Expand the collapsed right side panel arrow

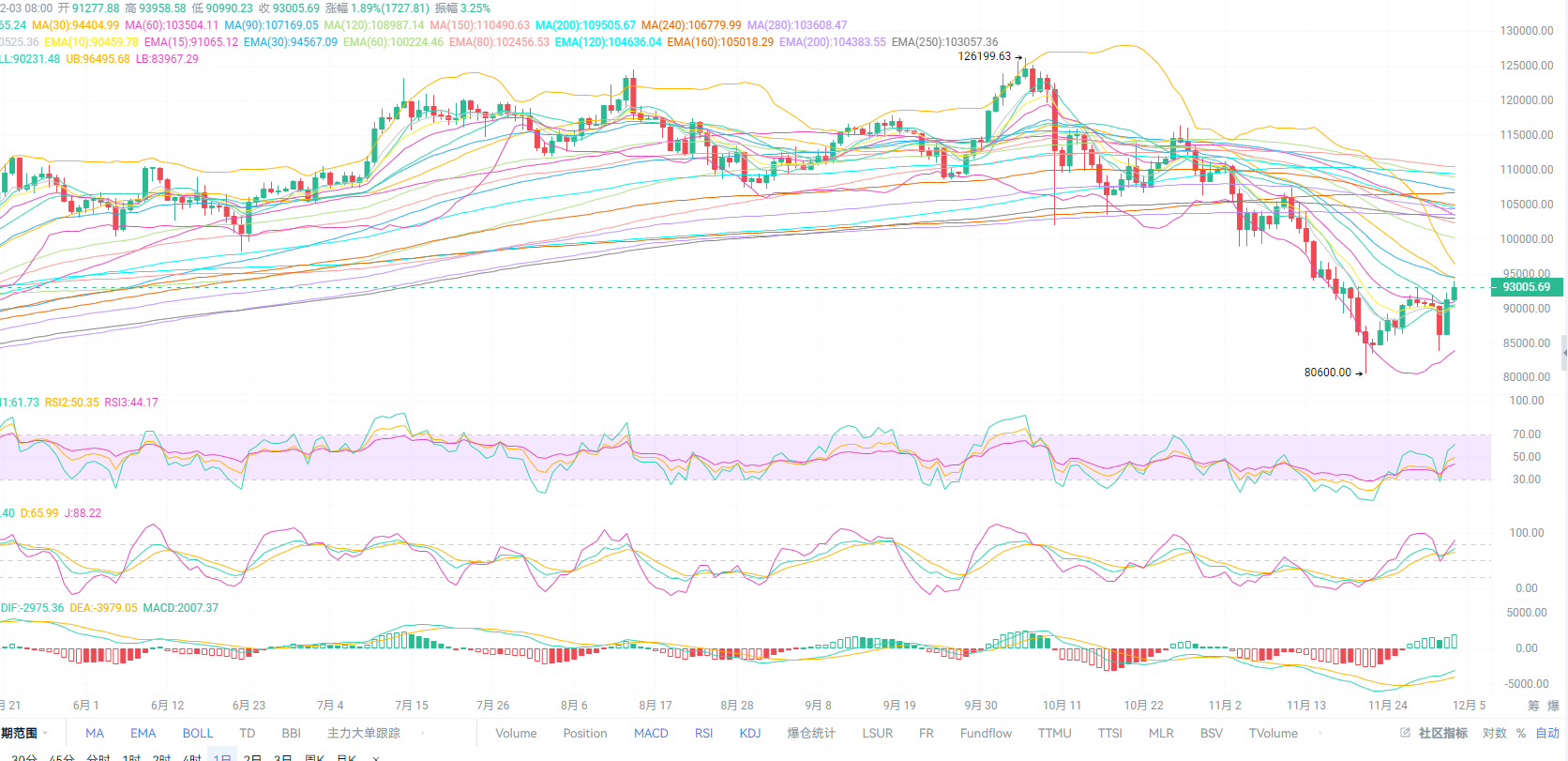click(1563, 353)
